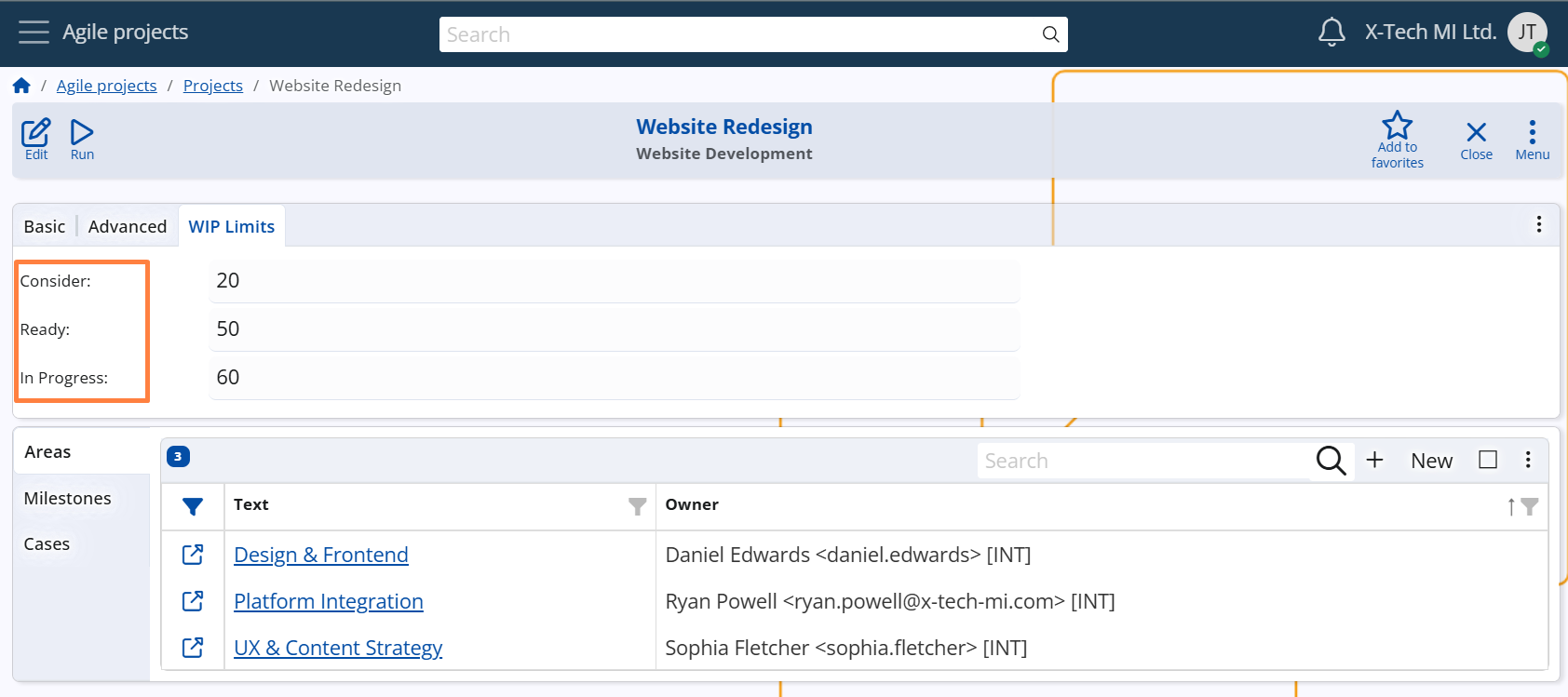Open the hamburger navigation menu

pos(34,33)
